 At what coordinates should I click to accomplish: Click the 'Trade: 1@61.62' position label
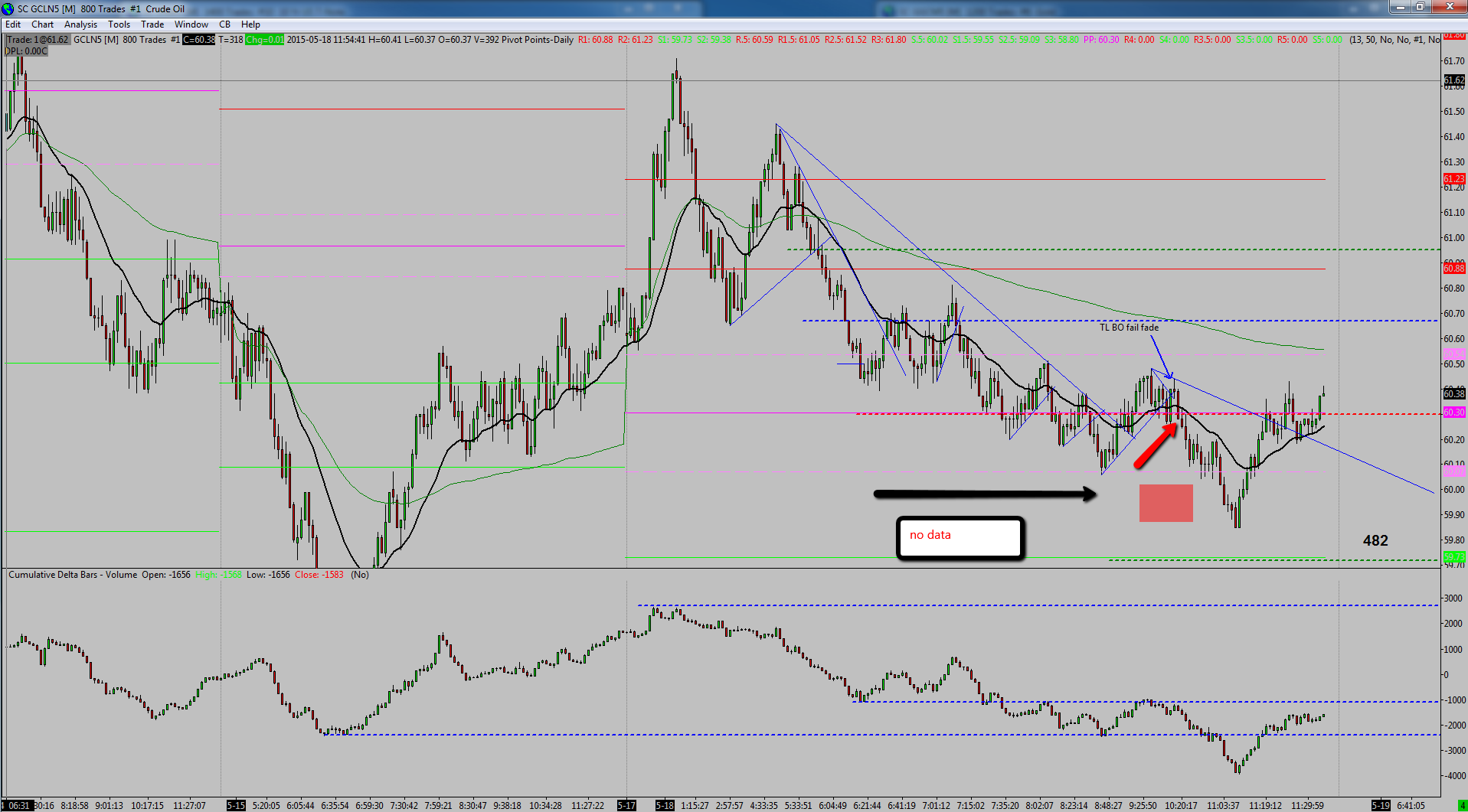pyautogui.click(x=38, y=40)
